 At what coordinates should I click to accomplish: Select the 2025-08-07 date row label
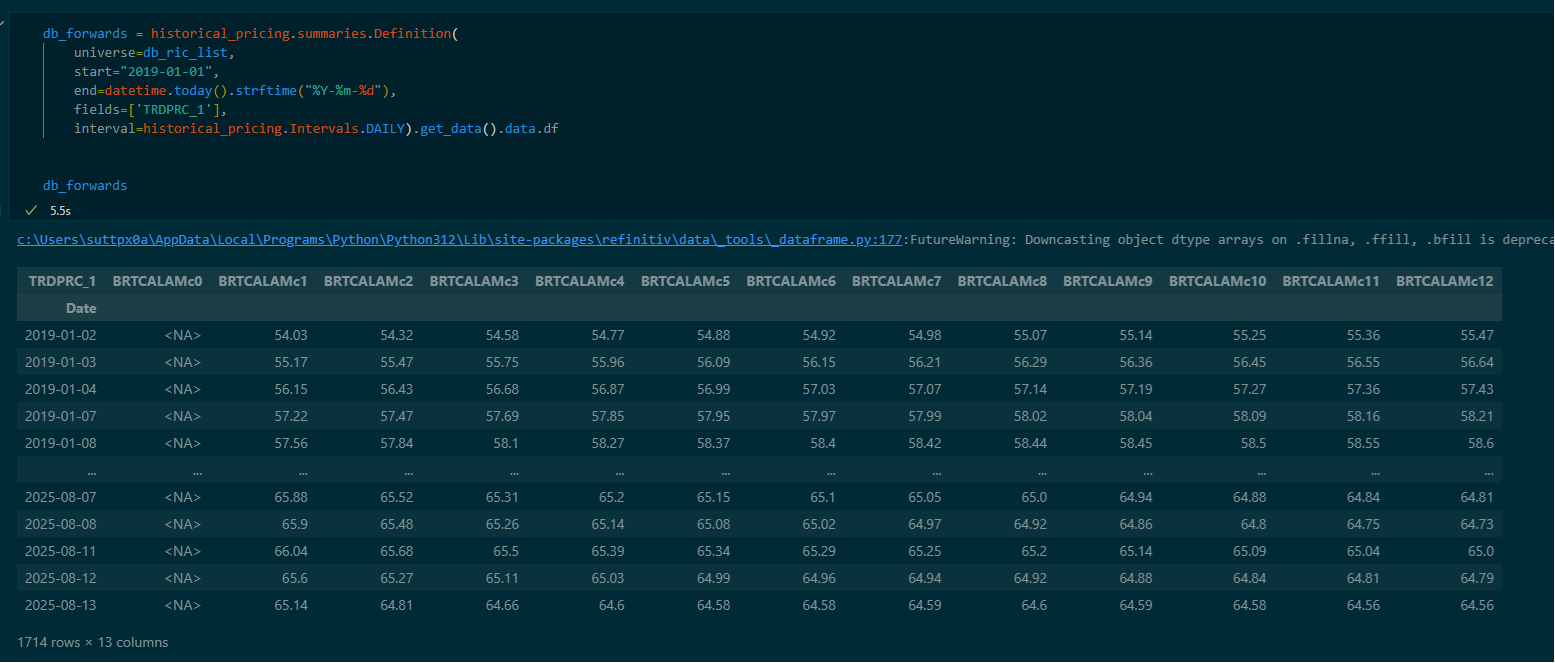click(x=61, y=497)
